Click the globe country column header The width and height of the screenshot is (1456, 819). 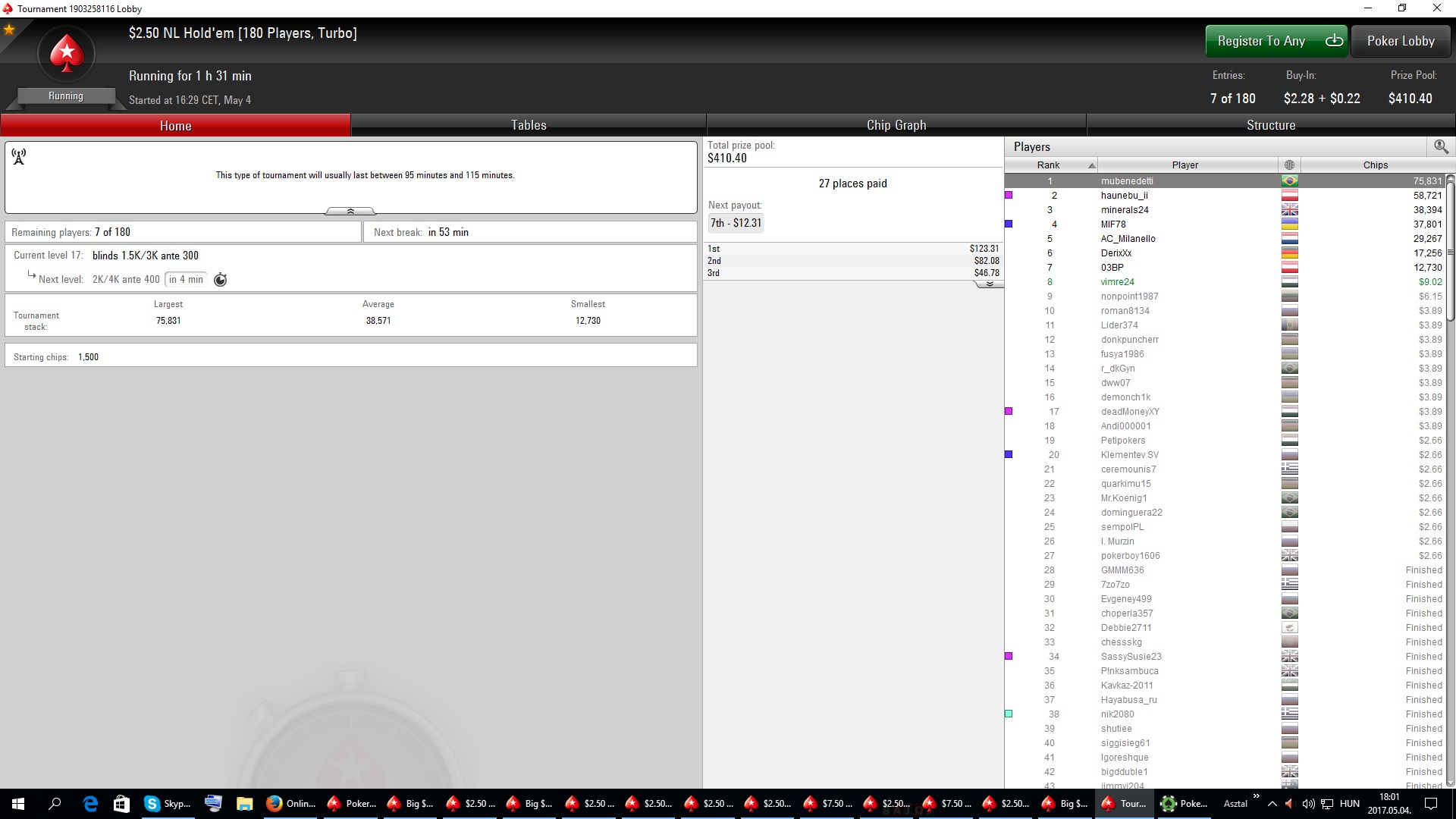tap(1289, 165)
